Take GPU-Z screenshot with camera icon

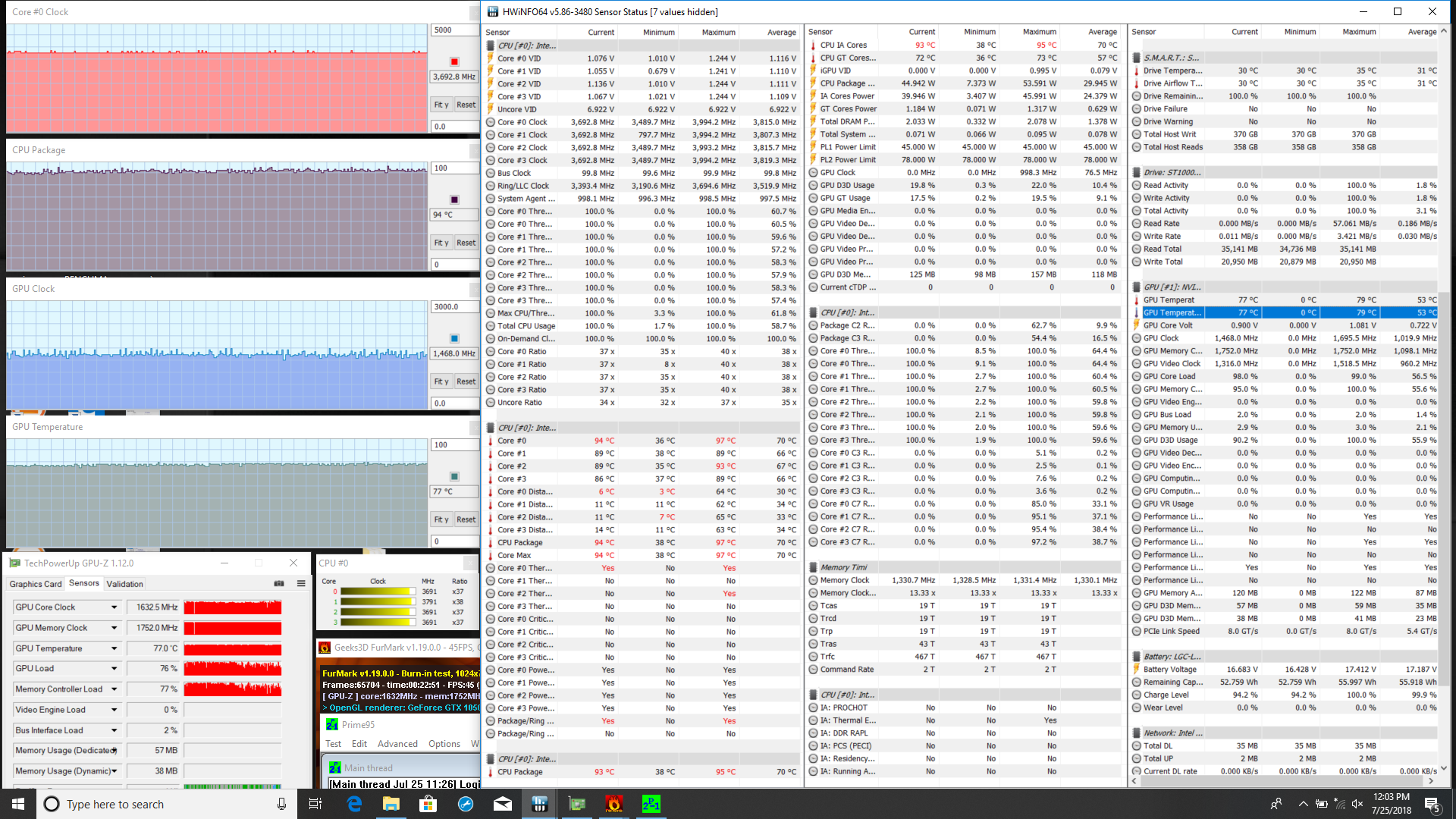[x=279, y=583]
